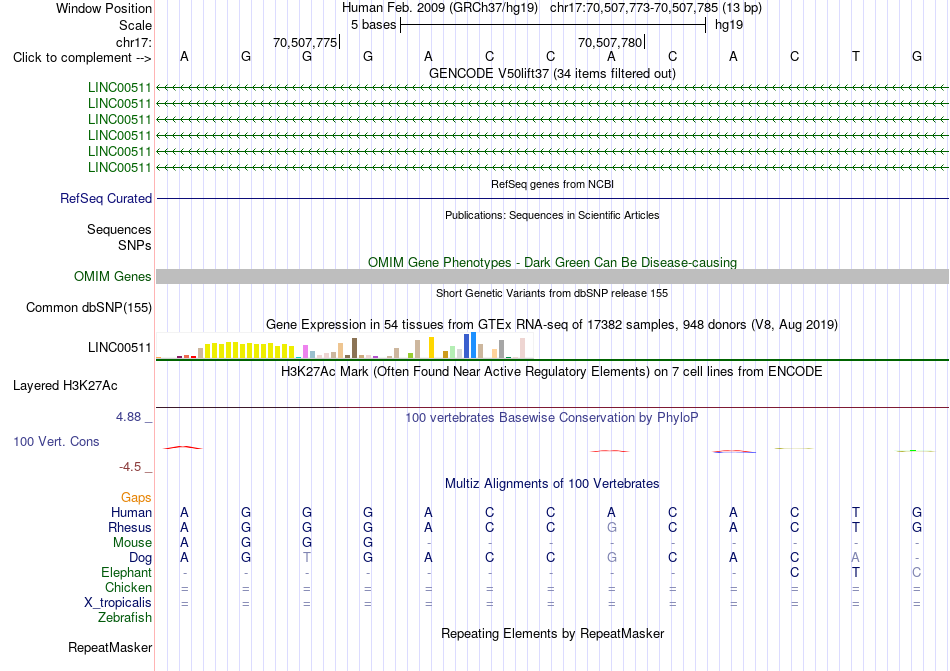Open Publications: Sequences in Scientific Articles title

[x=552, y=215]
